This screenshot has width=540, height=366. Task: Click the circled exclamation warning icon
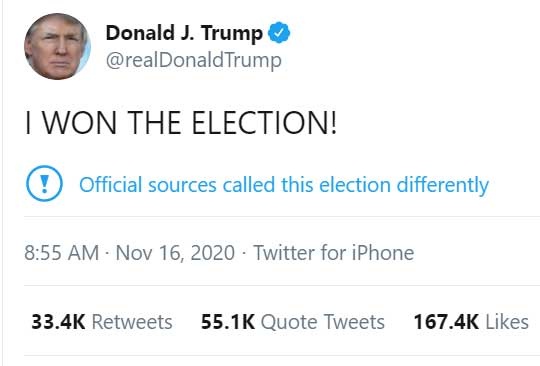(x=44, y=184)
